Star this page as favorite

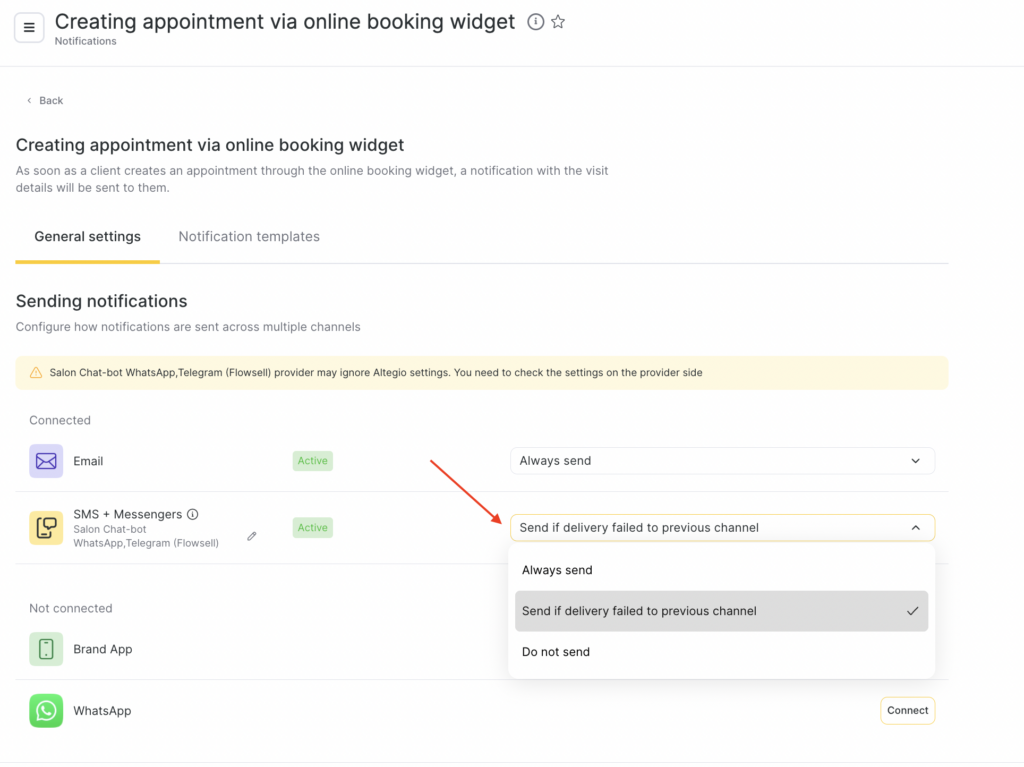558,22
